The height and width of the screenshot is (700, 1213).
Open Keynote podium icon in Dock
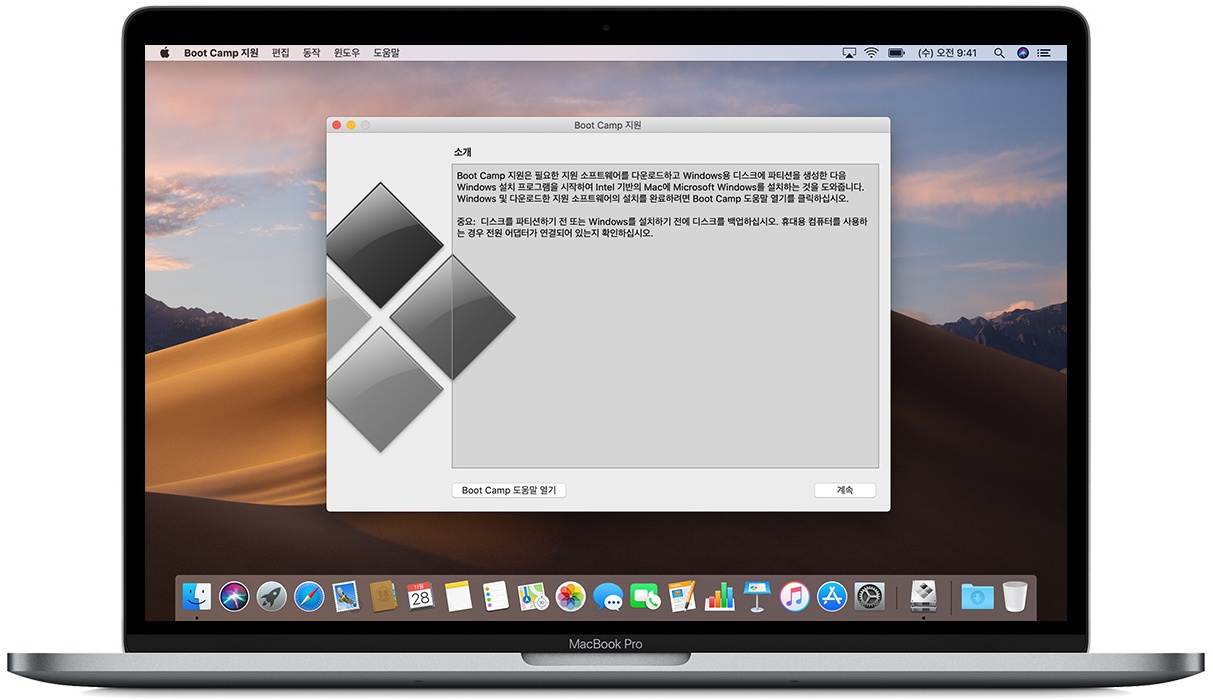pyautogui.click(x=757, y=597)
